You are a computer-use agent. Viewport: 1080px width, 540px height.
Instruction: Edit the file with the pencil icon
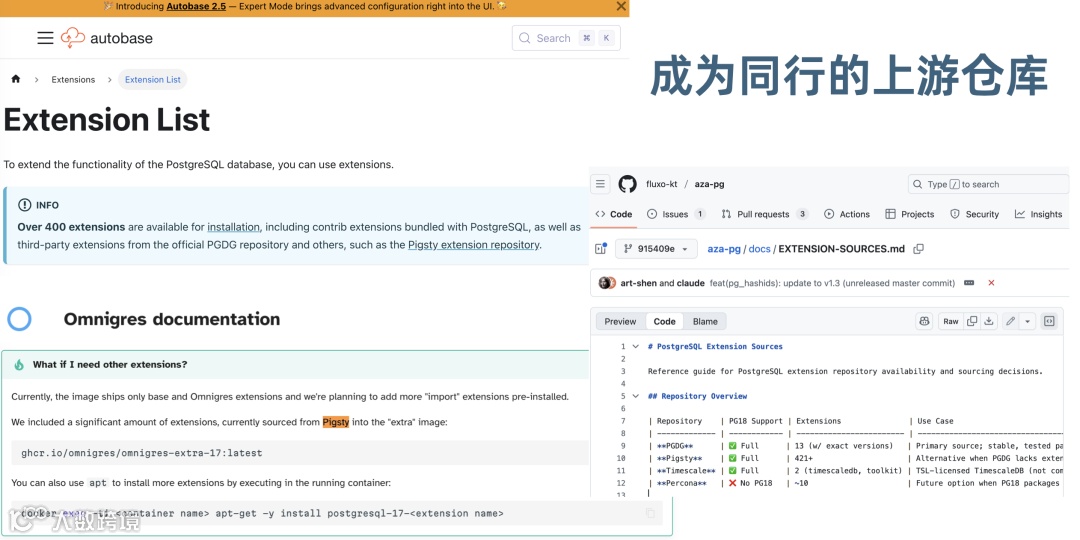(x=1010, y=321)
